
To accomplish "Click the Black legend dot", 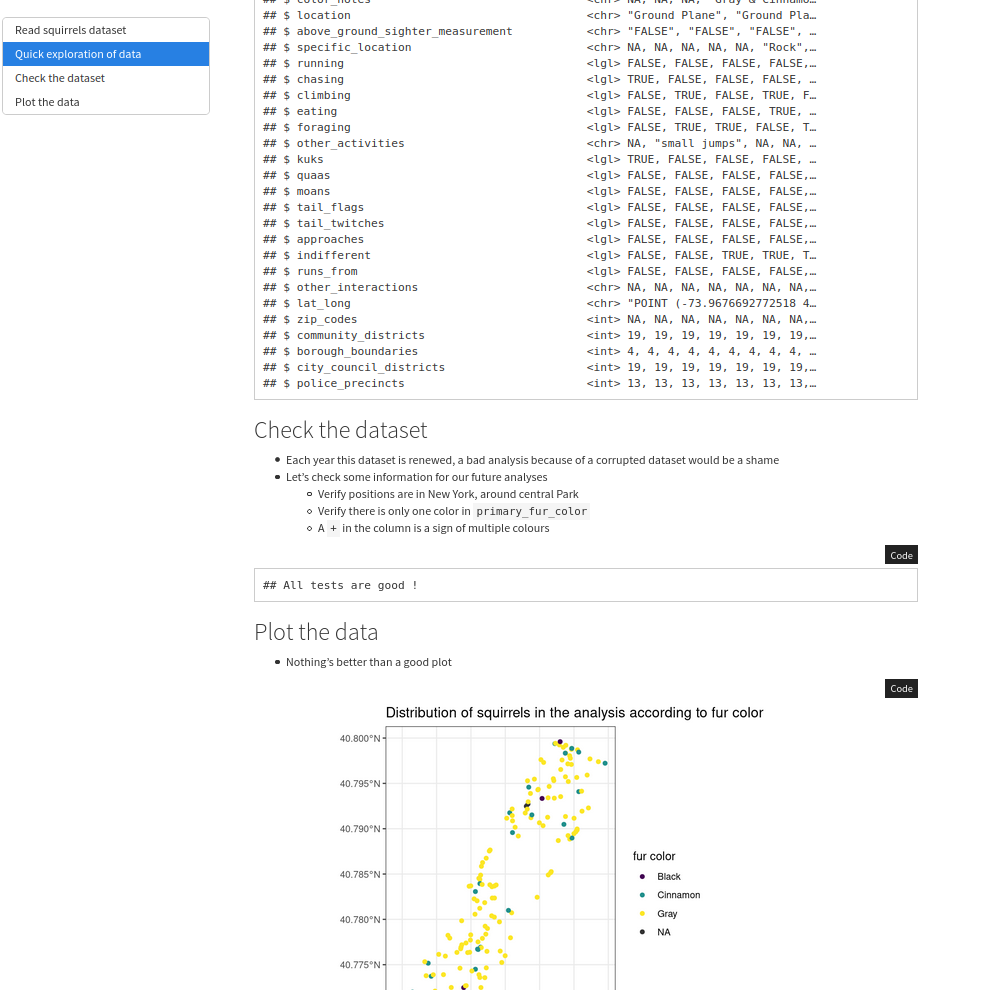I will click(642, 876).
